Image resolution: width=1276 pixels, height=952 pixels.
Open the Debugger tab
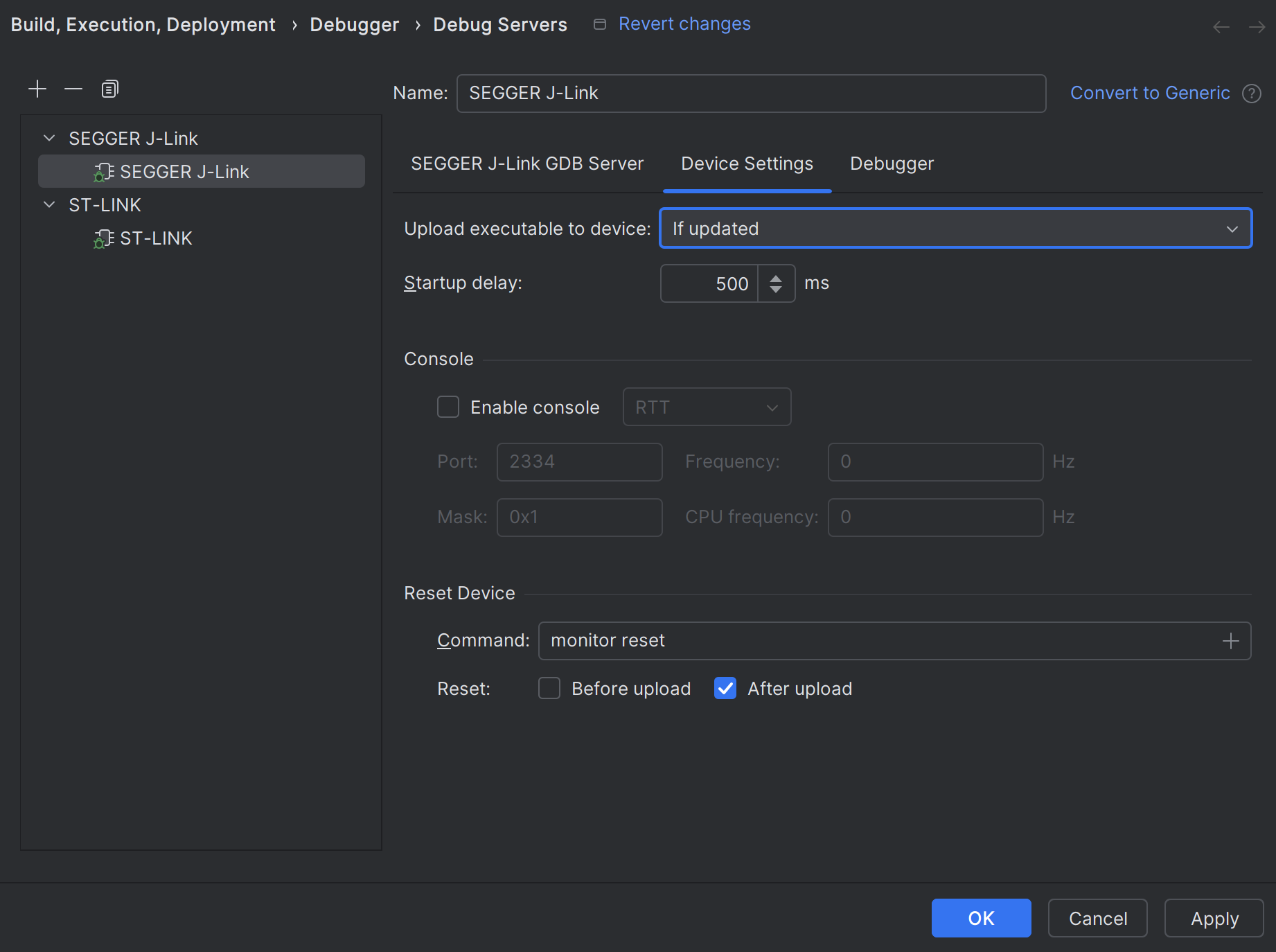[x=892, y=164]
